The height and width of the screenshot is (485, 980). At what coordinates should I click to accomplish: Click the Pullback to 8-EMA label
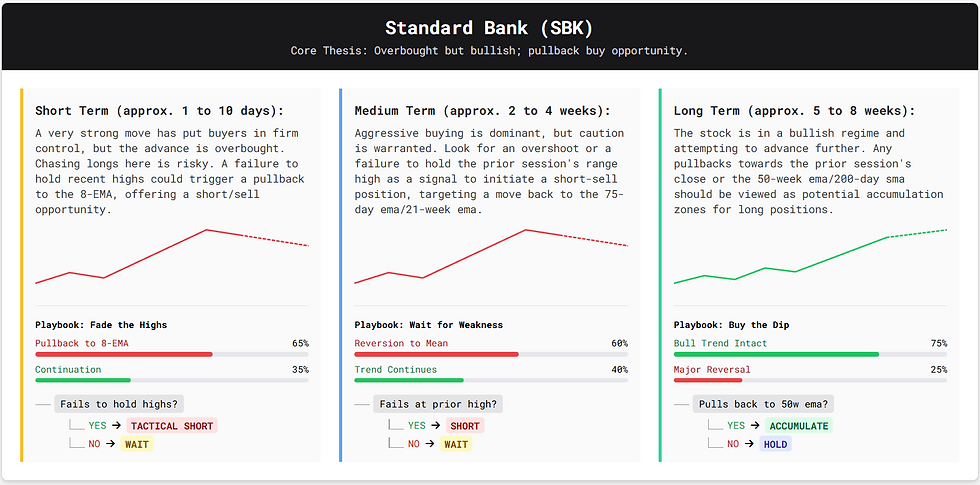coord(82,343)
